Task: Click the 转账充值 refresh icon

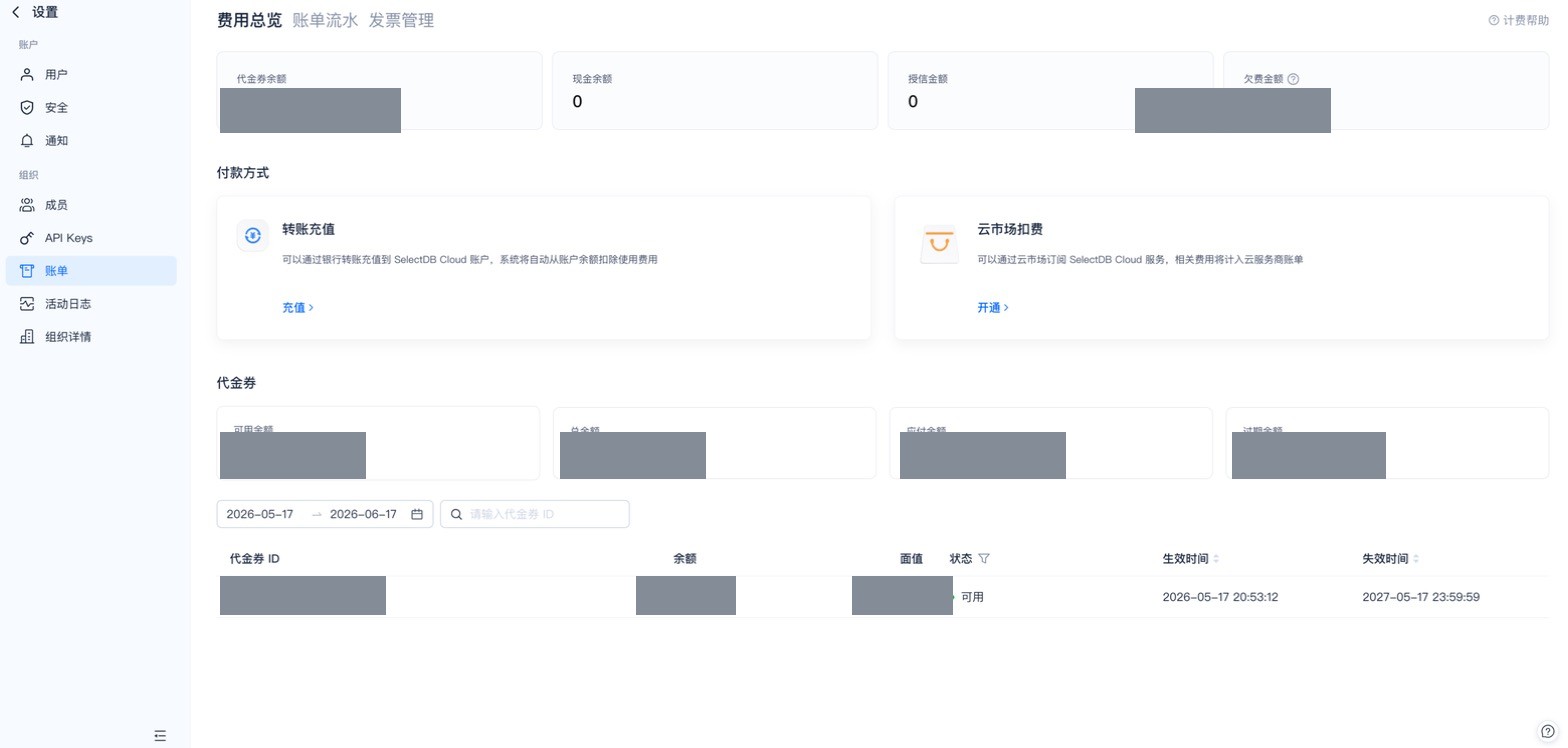Action: [253, 235]
